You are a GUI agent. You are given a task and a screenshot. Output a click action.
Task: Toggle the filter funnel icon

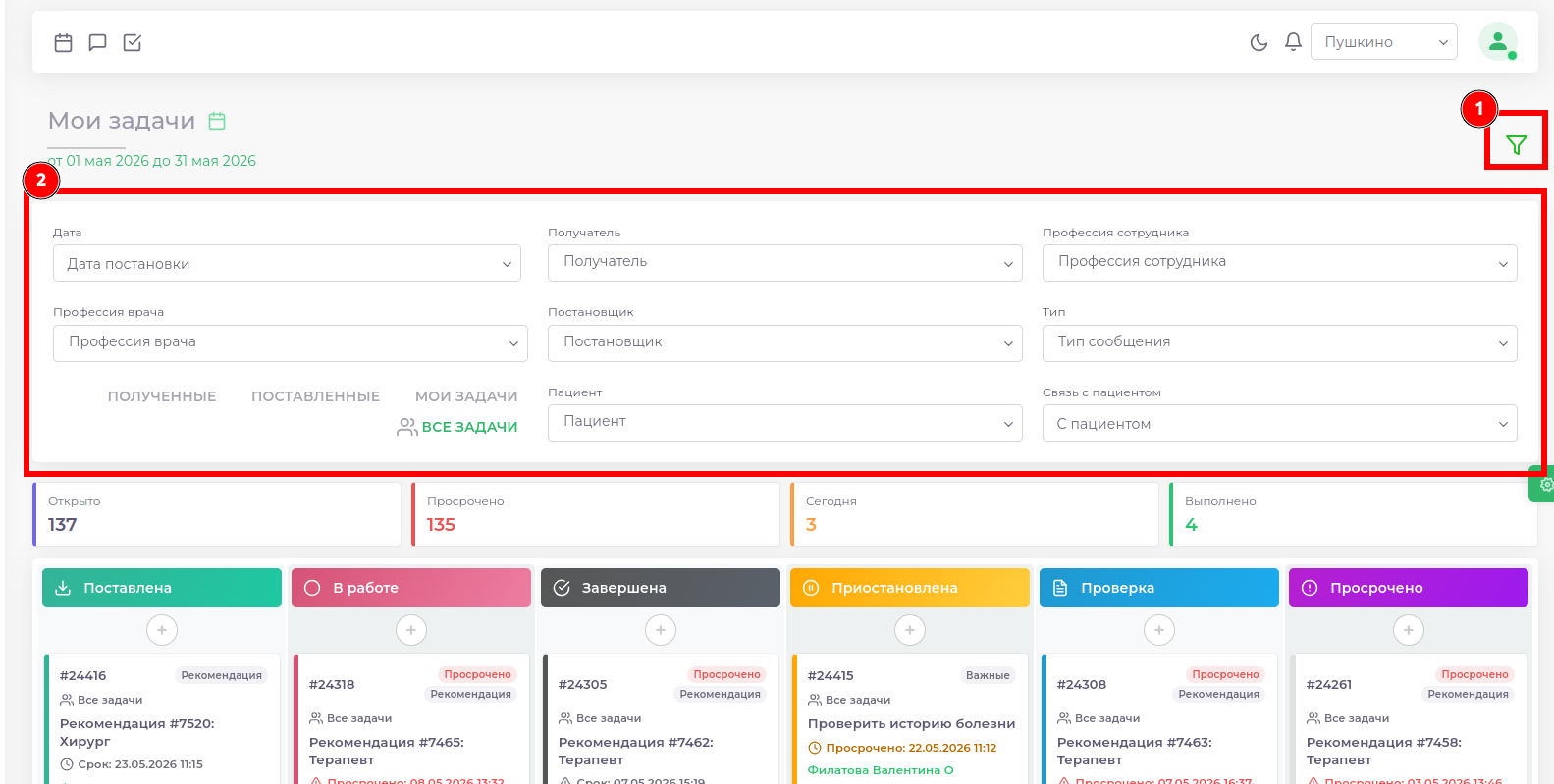[x=1516, y=145]
